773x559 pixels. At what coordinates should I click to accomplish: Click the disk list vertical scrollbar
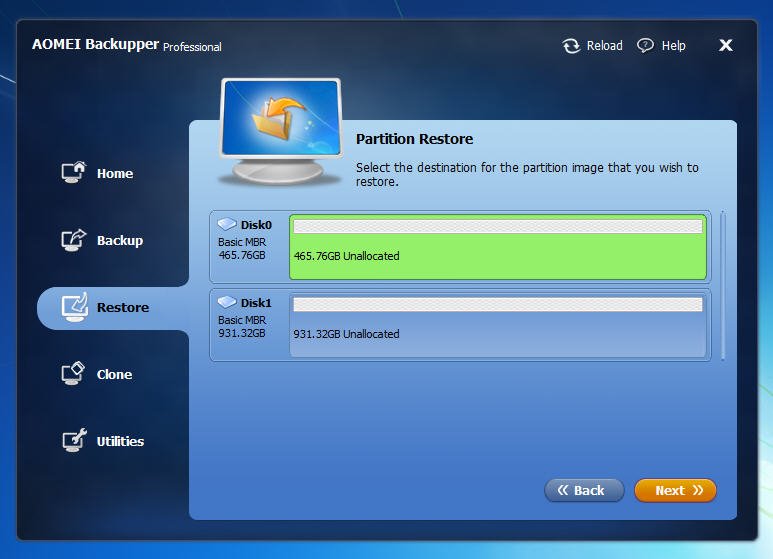coord(723,286)
